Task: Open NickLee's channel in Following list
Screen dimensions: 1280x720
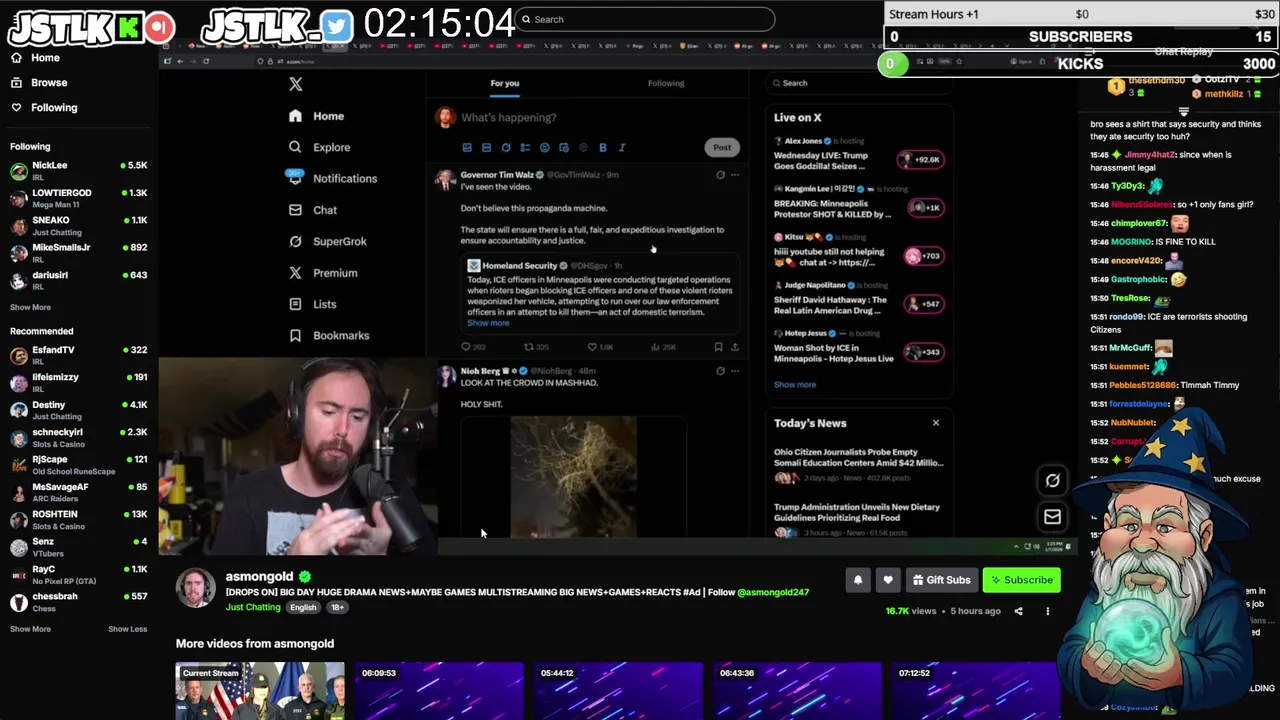Action: click(78, 169)
